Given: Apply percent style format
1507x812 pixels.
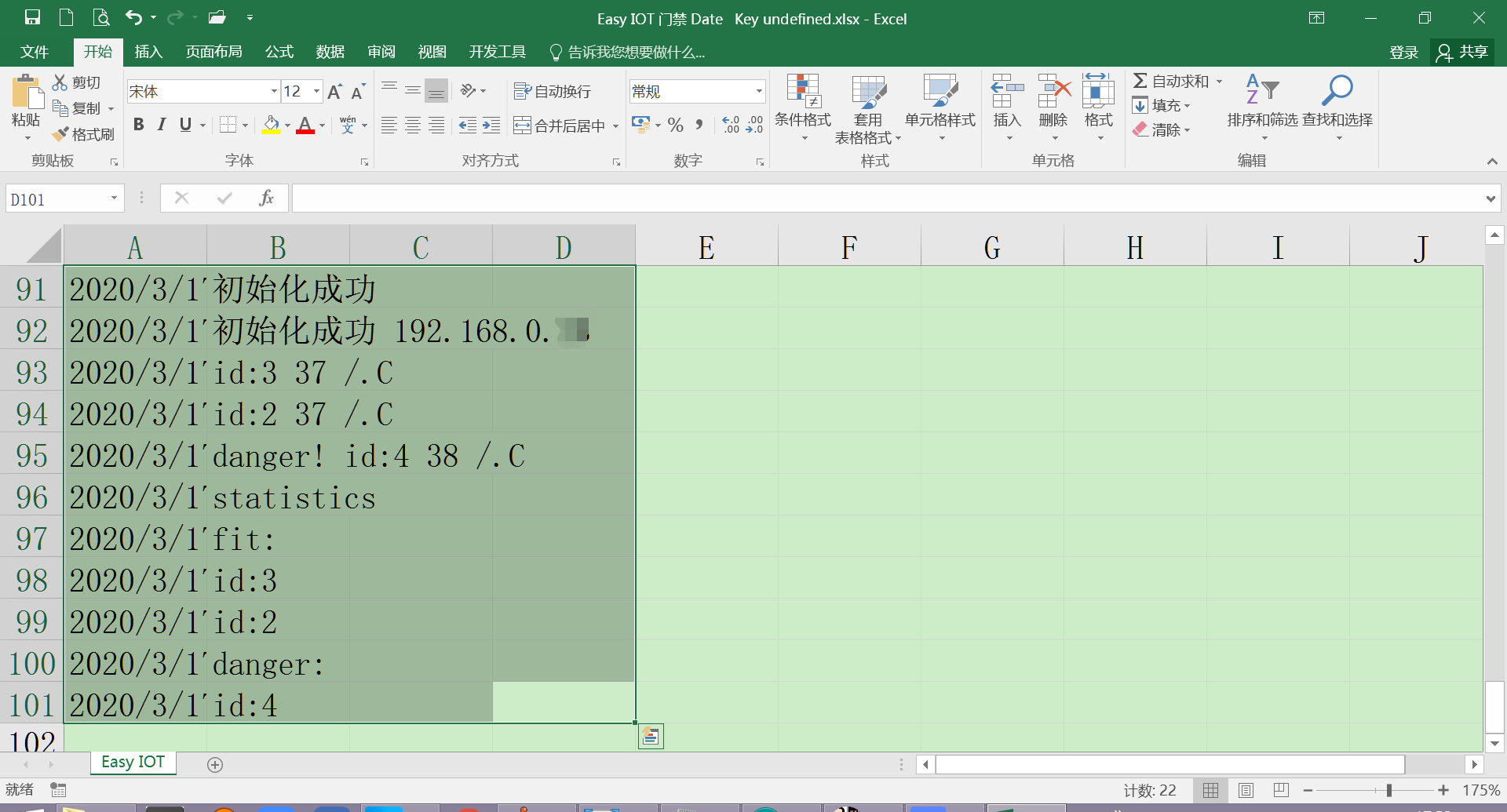Looking at the screenshot, I should point(676,125).
